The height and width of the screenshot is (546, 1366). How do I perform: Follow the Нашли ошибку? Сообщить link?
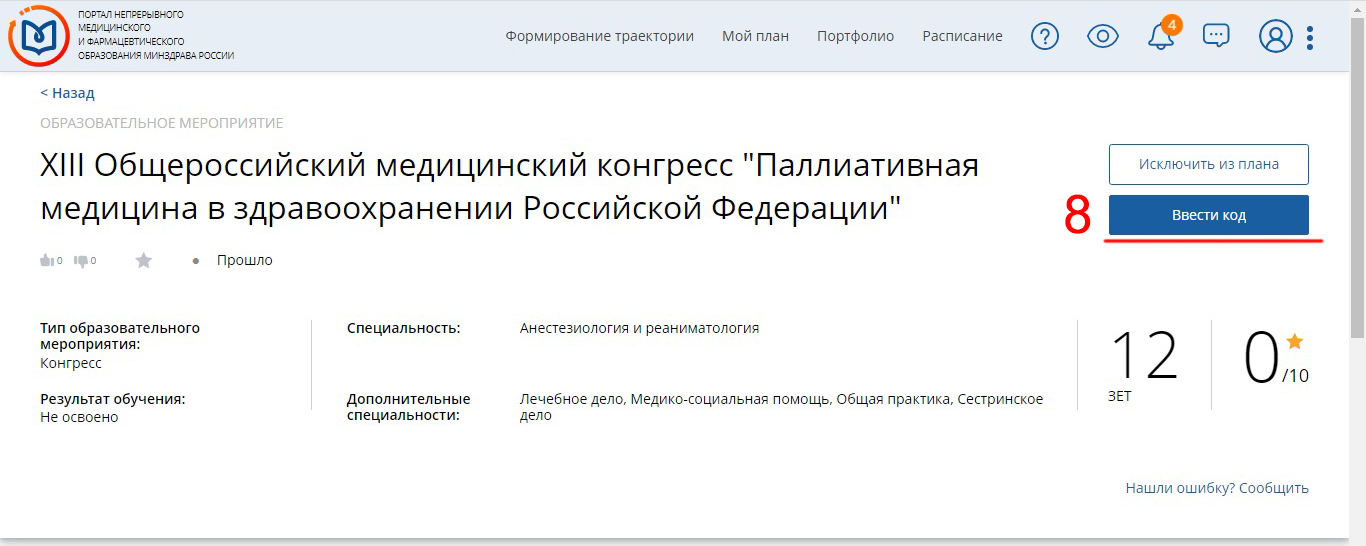(1217, 488)
